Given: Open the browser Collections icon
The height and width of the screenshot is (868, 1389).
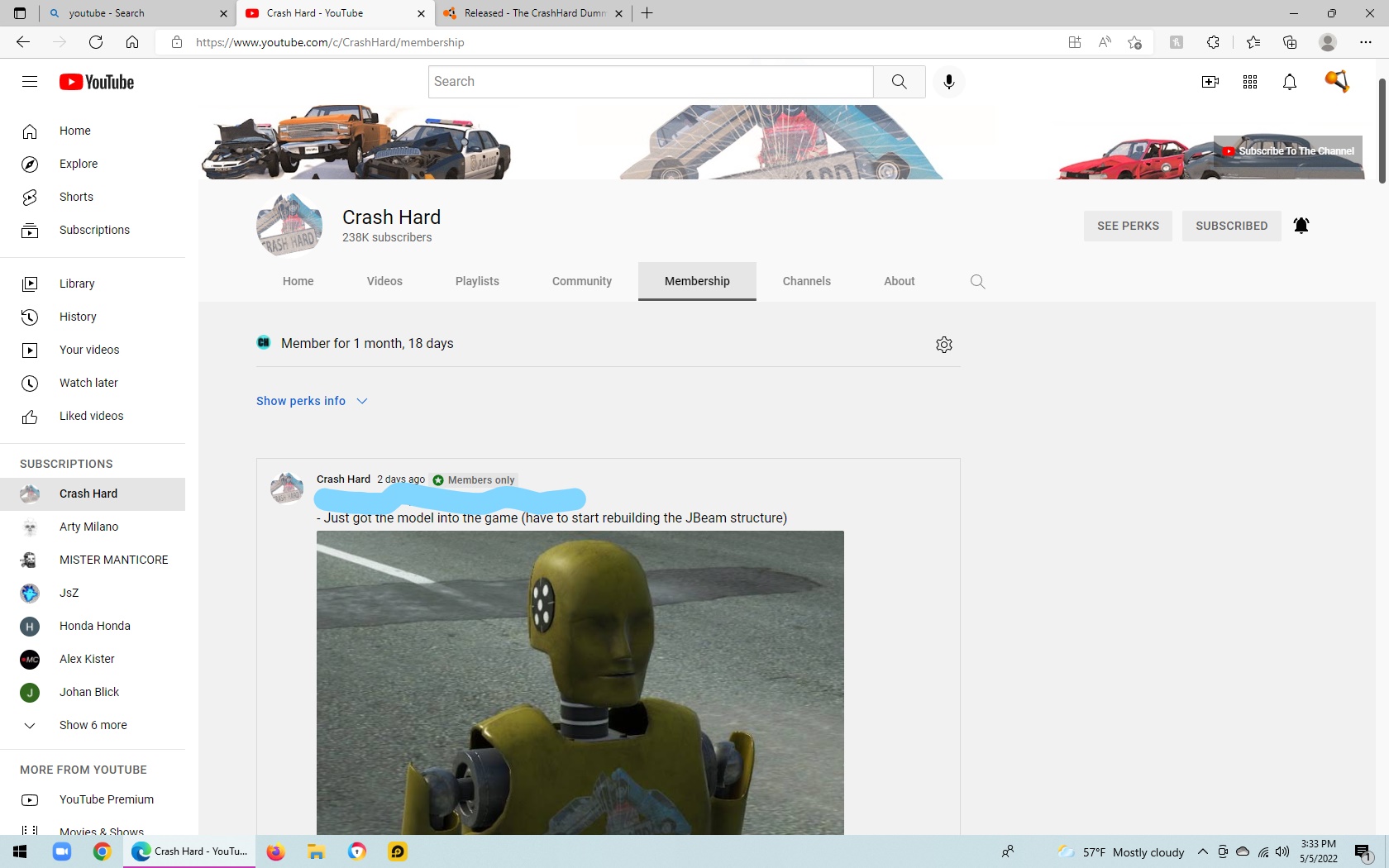Looking at the screenshot, I should [1290, 42].
